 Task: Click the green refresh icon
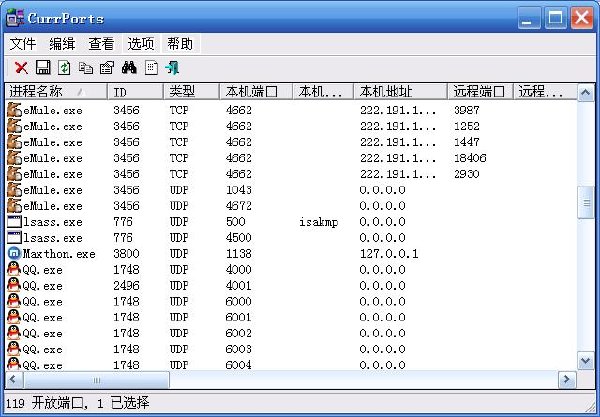(64, 68)
